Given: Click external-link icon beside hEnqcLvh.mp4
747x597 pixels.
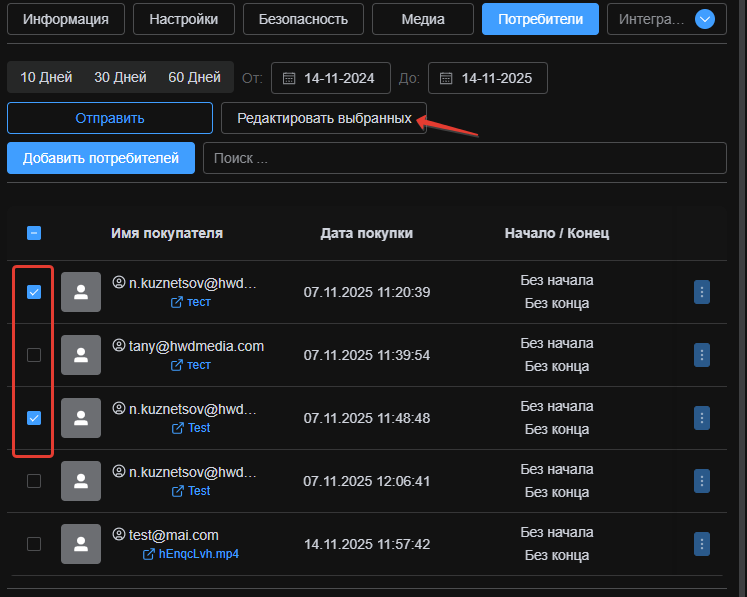Looking at the screenshot, I should point(149,554).
